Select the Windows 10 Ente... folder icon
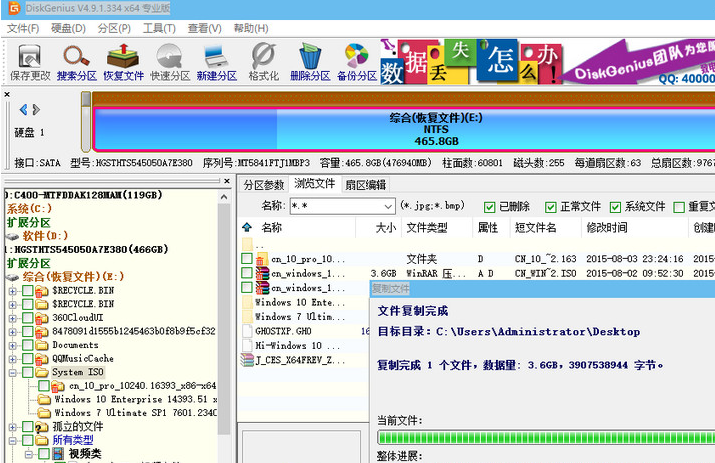 [x=247, y=302]
